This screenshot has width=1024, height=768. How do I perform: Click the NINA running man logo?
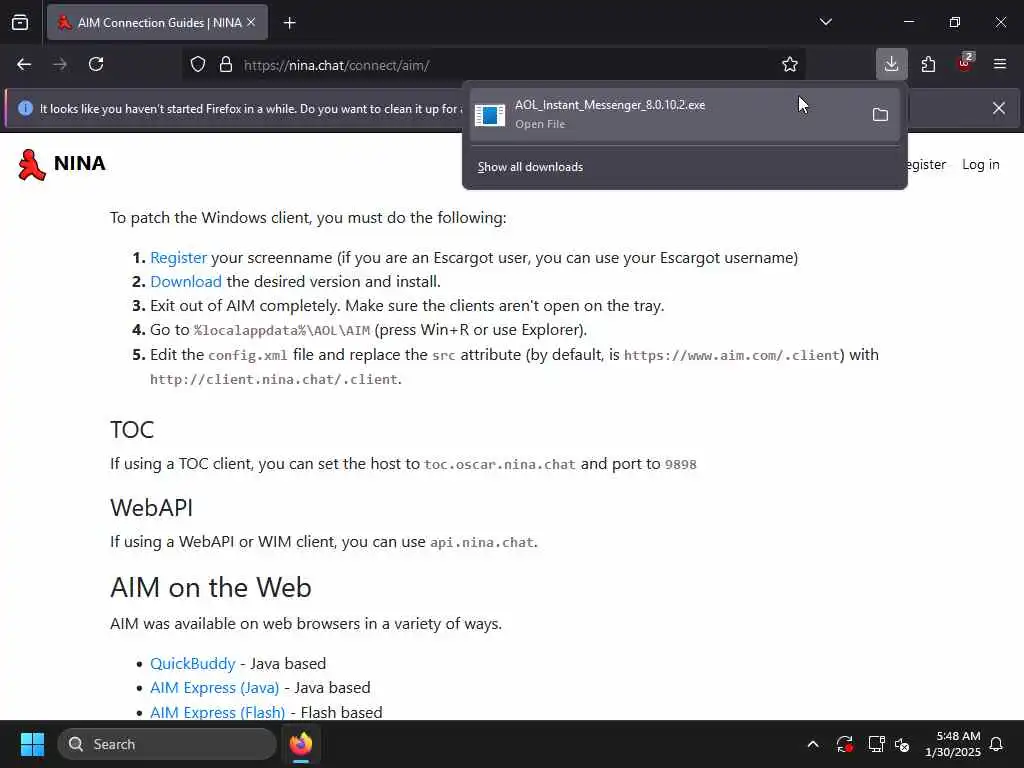31,165
